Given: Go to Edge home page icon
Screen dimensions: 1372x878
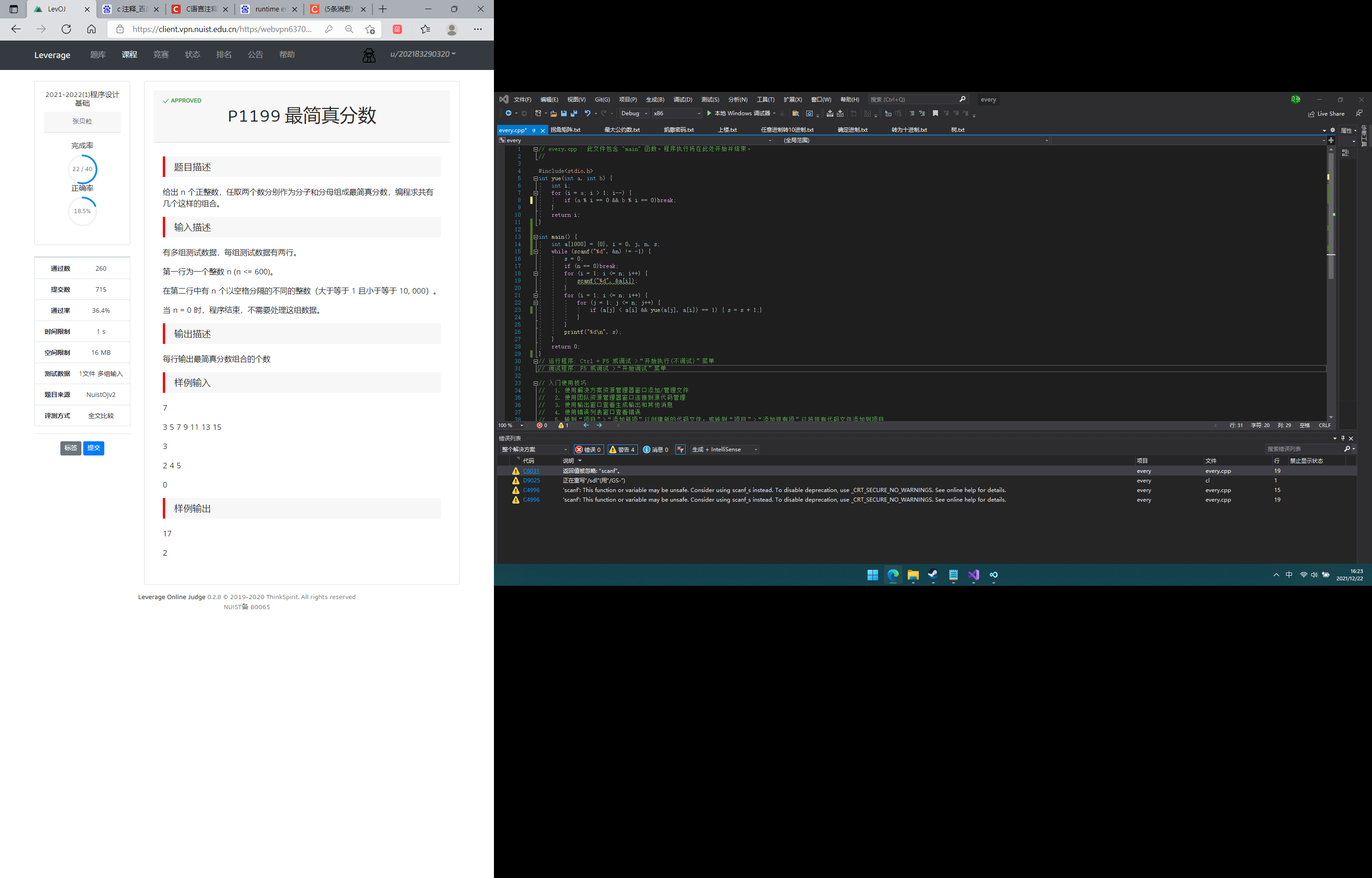Looking at the screenshot, I should [91, 29].
